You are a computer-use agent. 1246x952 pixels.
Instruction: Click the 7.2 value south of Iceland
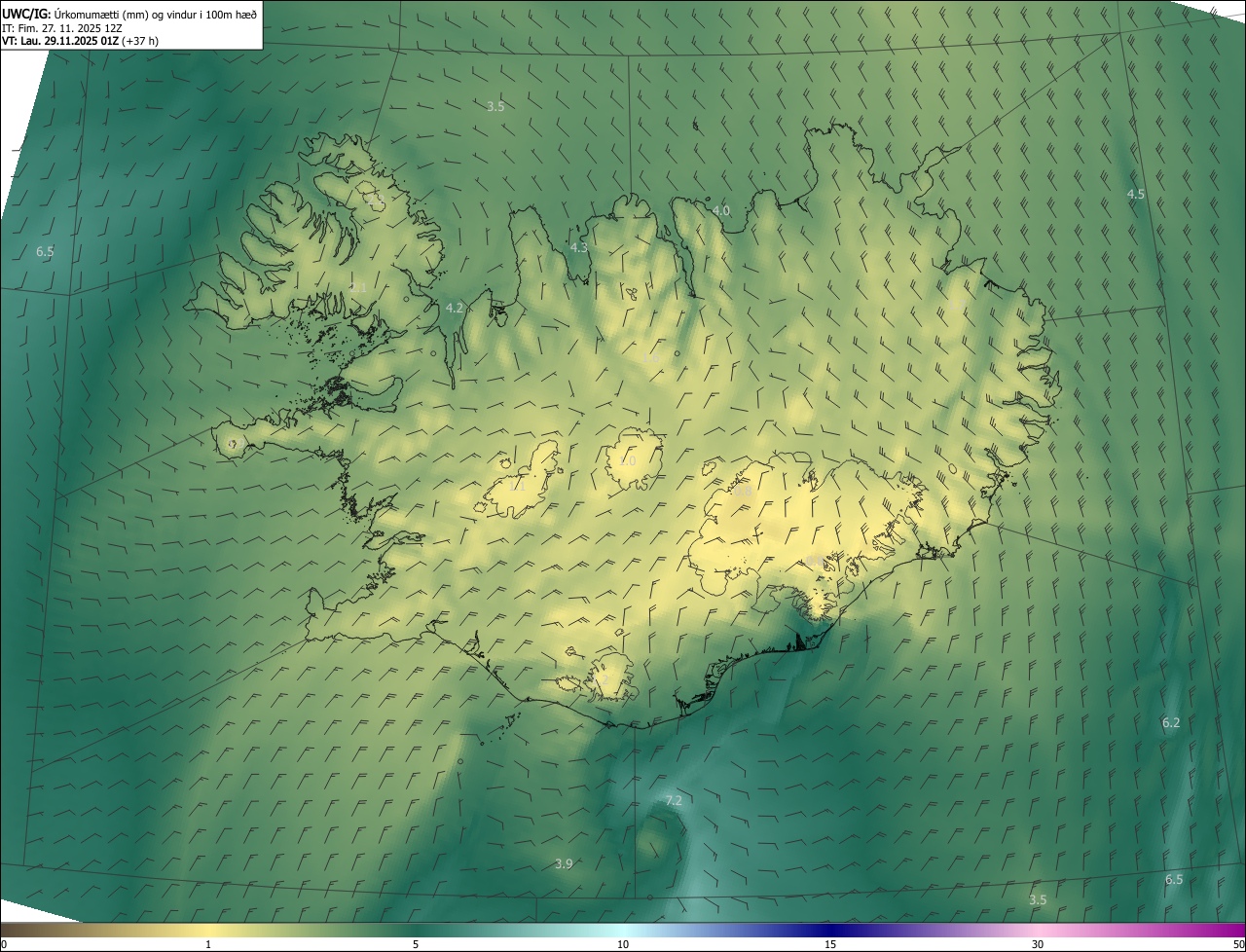[674, 800]
